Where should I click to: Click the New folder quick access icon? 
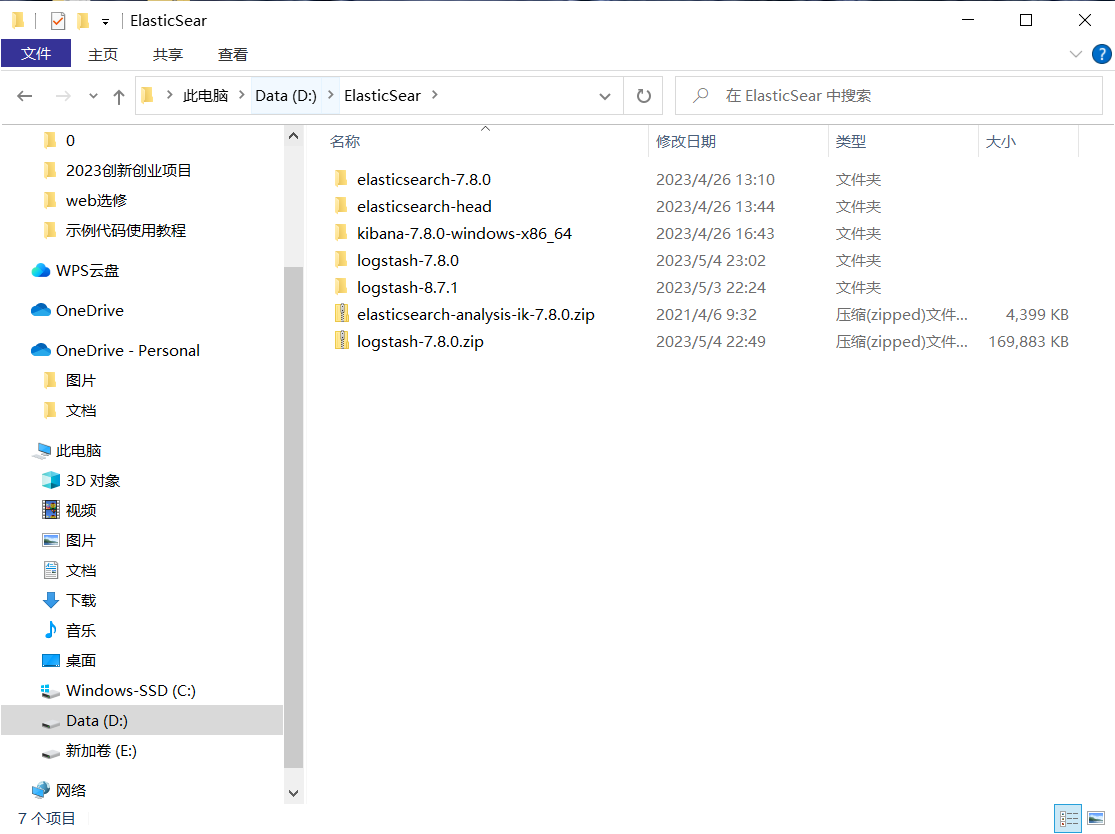83,21
